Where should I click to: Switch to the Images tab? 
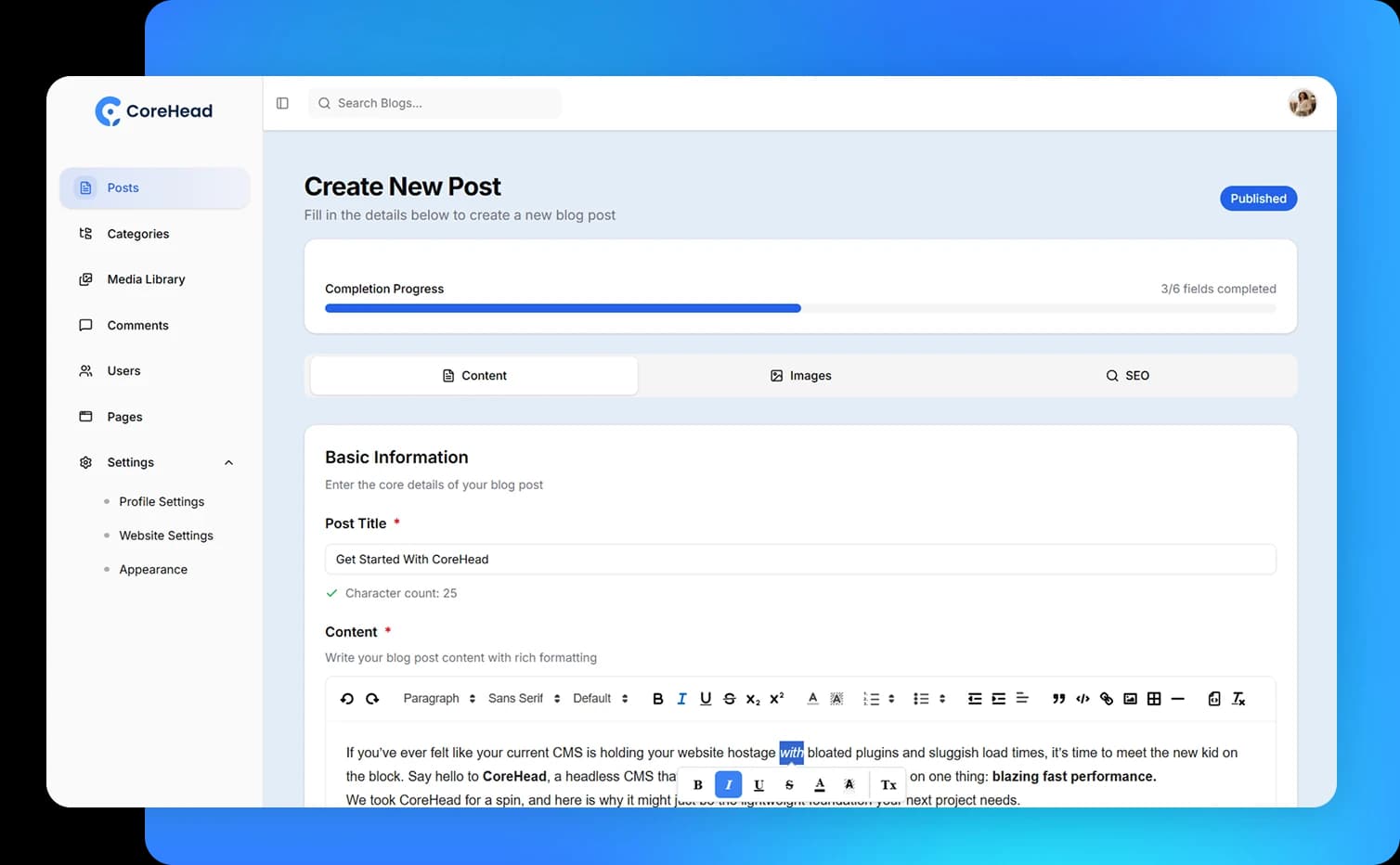pyautogui.click(x=800, y=376)
